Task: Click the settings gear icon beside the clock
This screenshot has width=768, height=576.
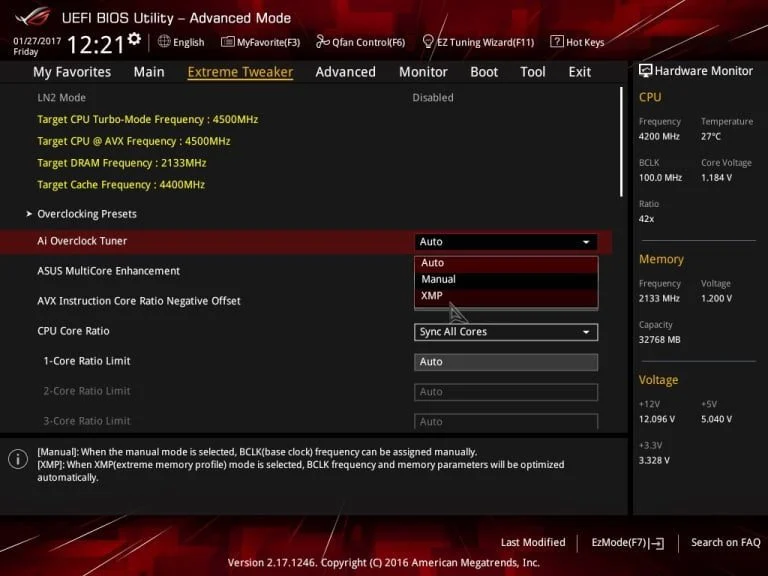Action: point(134,38)
